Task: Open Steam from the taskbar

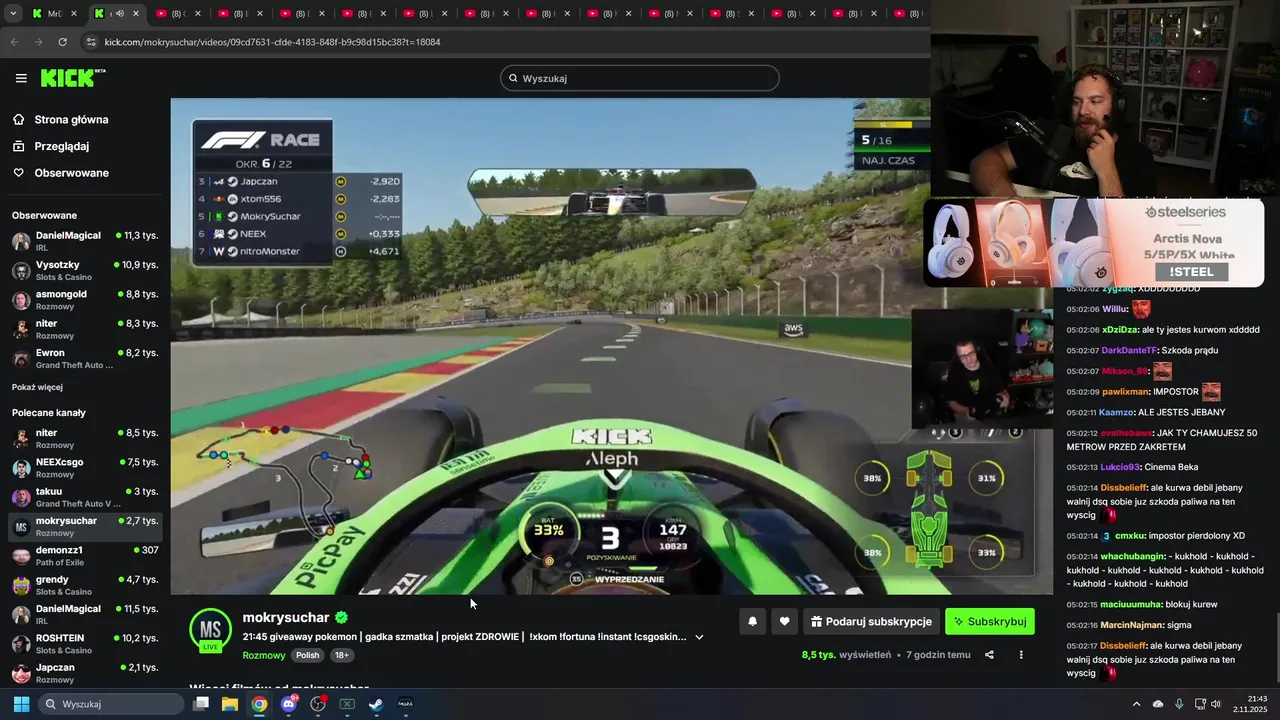Action: (x=376, y=704)
